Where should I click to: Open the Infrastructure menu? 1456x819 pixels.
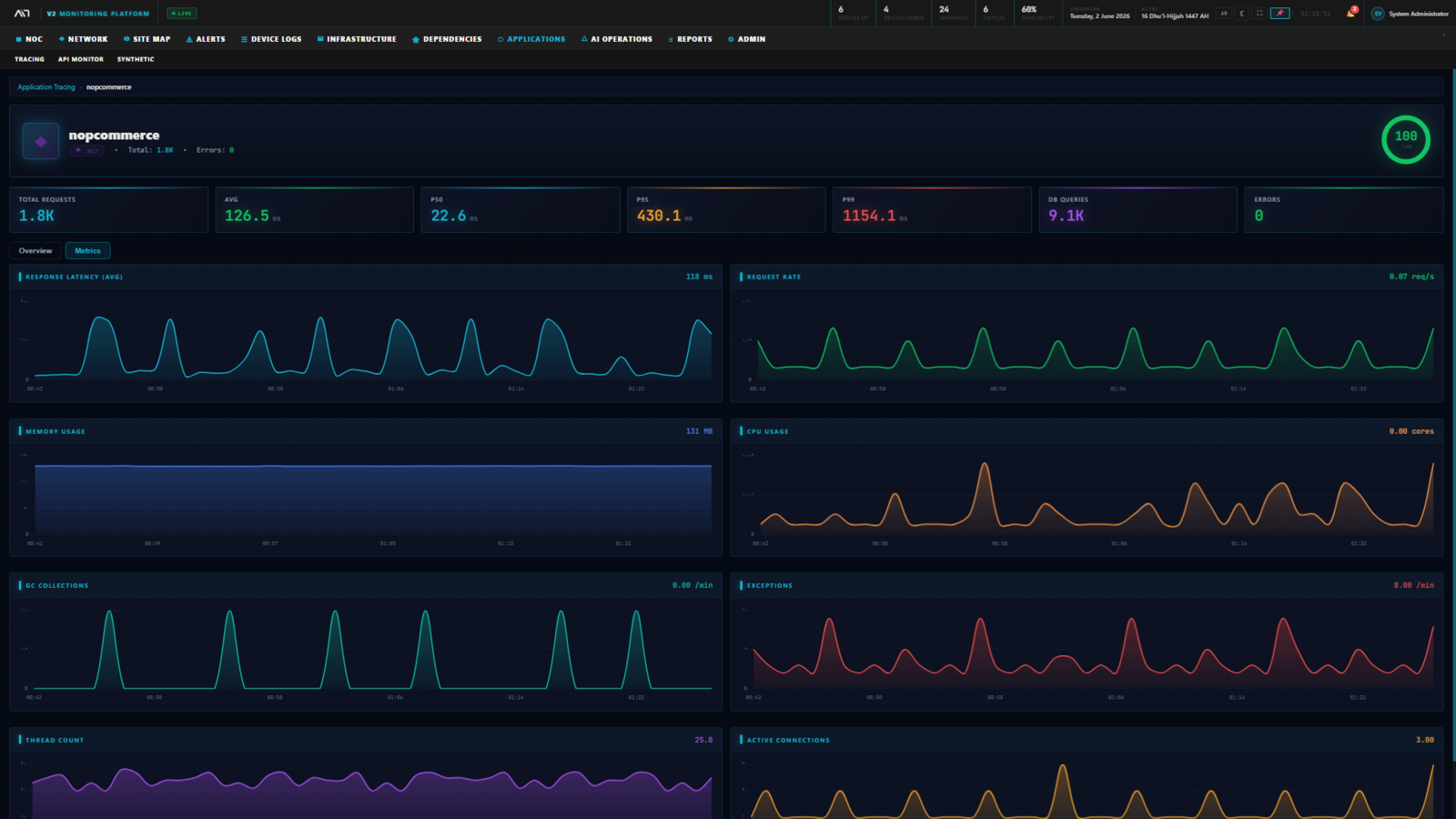(x=357, y=39)
